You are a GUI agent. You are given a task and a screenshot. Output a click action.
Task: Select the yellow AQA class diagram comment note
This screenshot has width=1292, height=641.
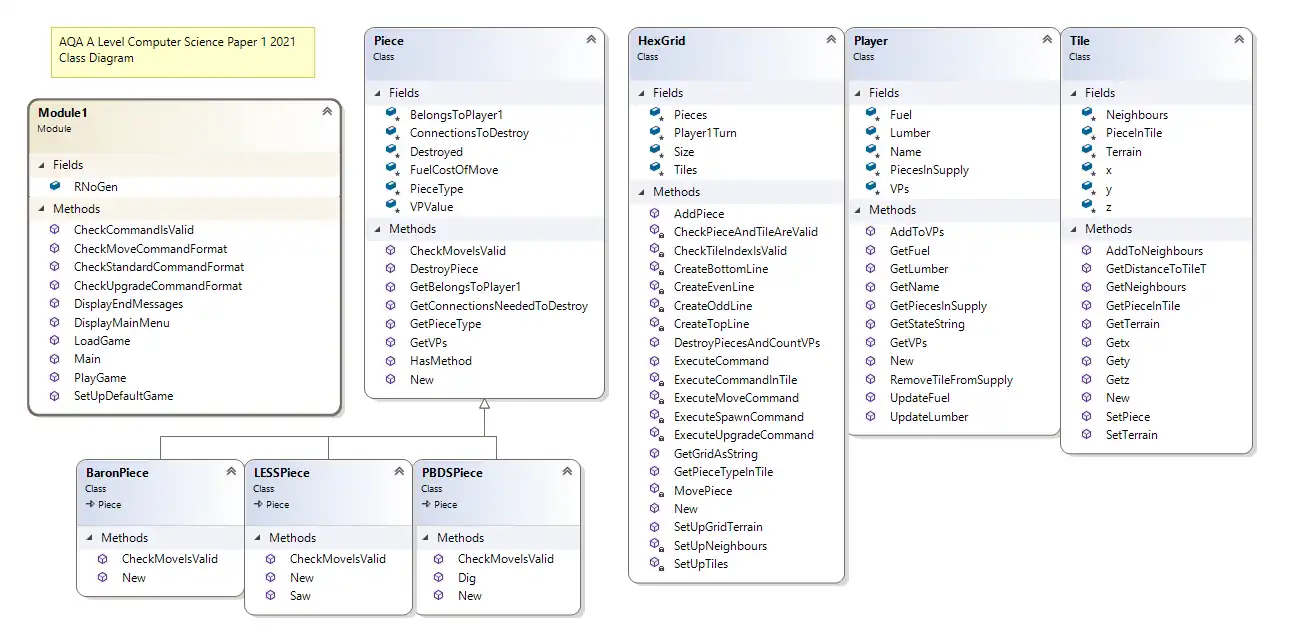point(182,50)
